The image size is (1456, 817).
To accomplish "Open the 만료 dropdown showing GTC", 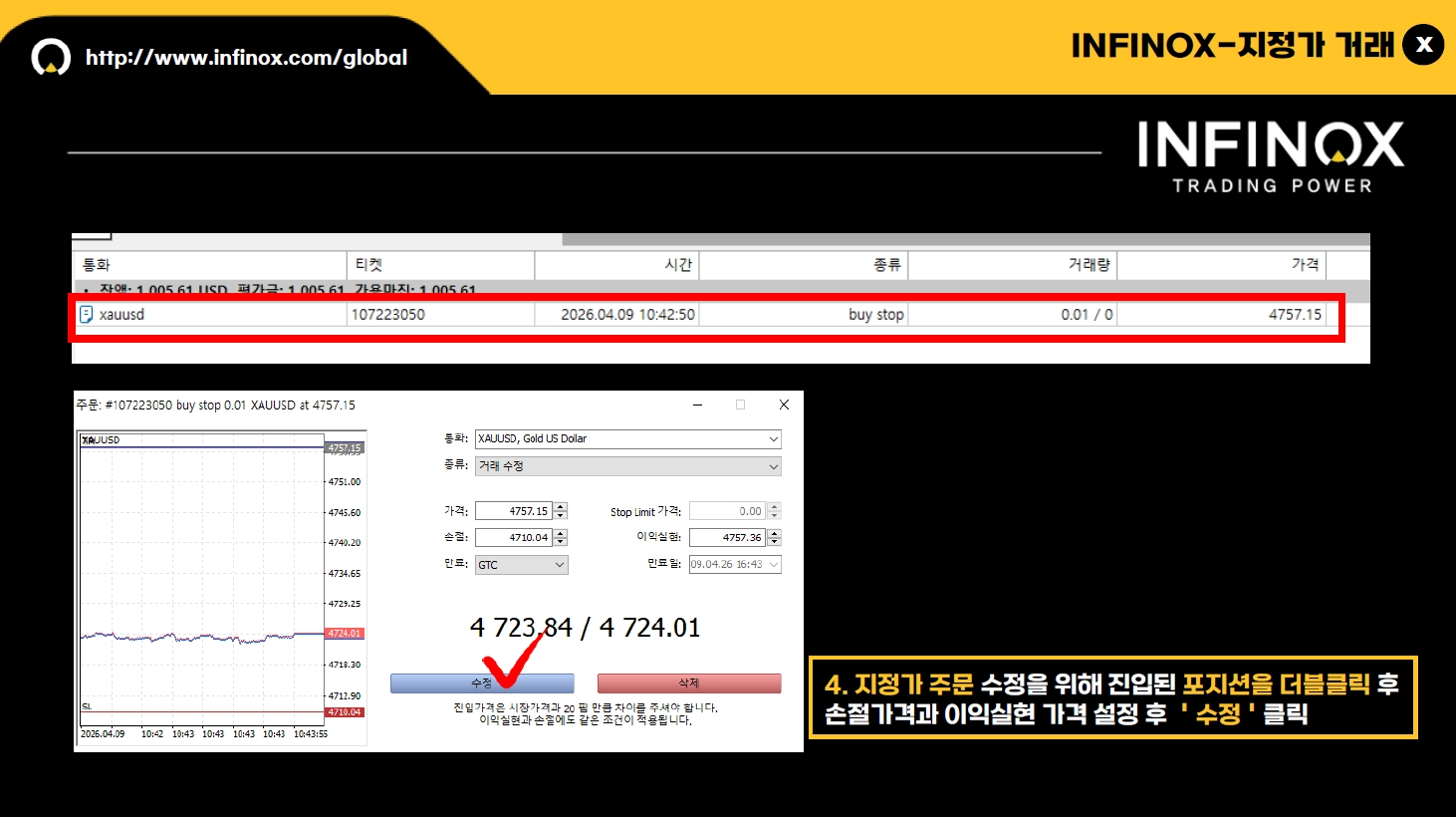I will tap(521, 565).
